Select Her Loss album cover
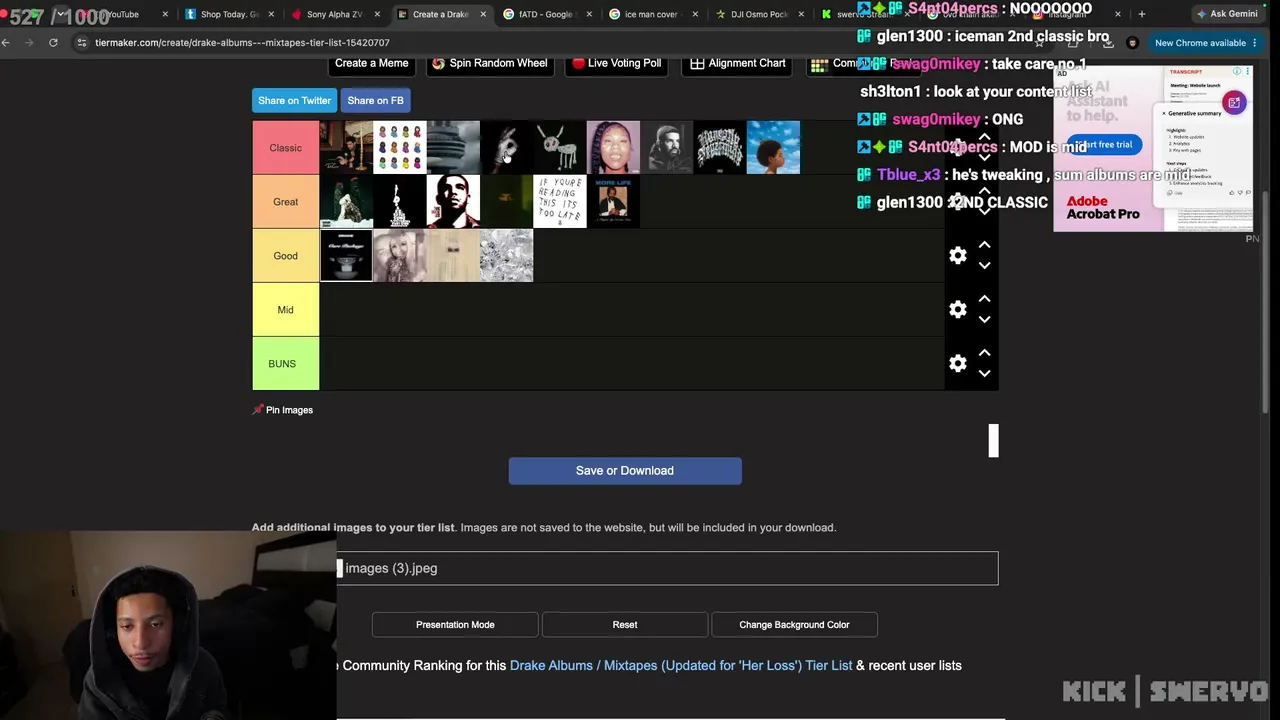This screenshot has width=1280, height=720. point(613,148)
